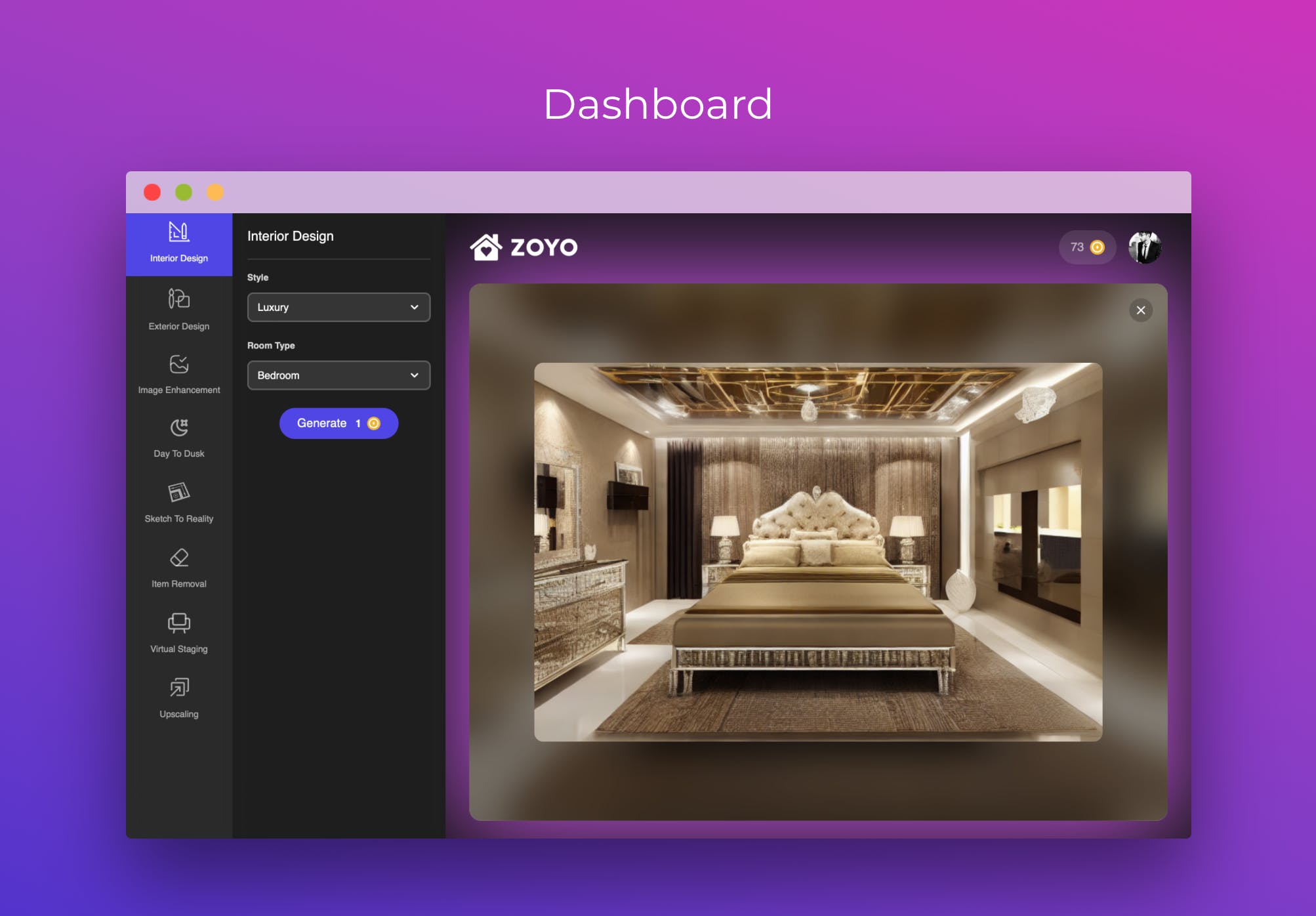Click the Exterior Design label
The width and height of the screenshot is (1316, 916).
pos(178,326)
